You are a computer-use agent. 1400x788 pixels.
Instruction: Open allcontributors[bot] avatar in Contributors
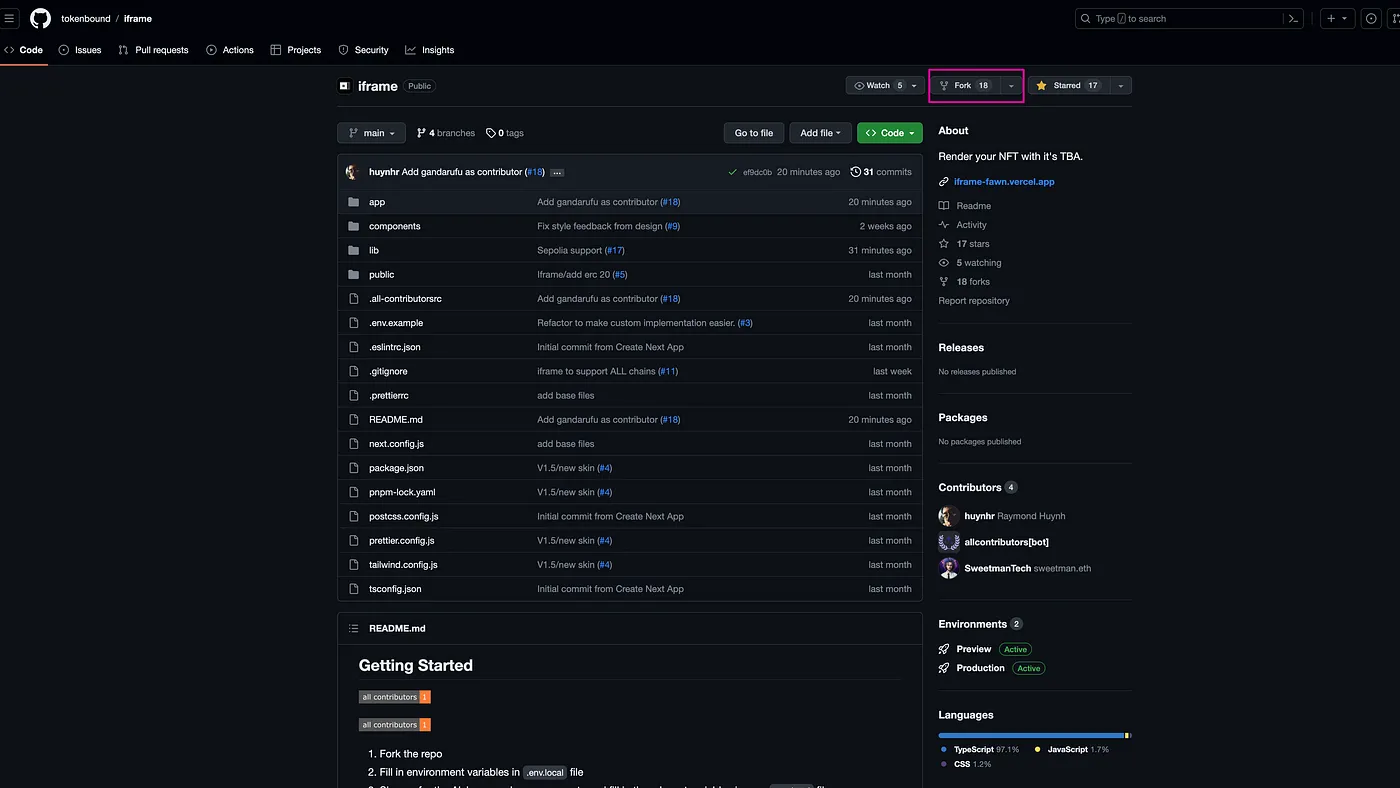pyautogui.click(x=949, y=542)
